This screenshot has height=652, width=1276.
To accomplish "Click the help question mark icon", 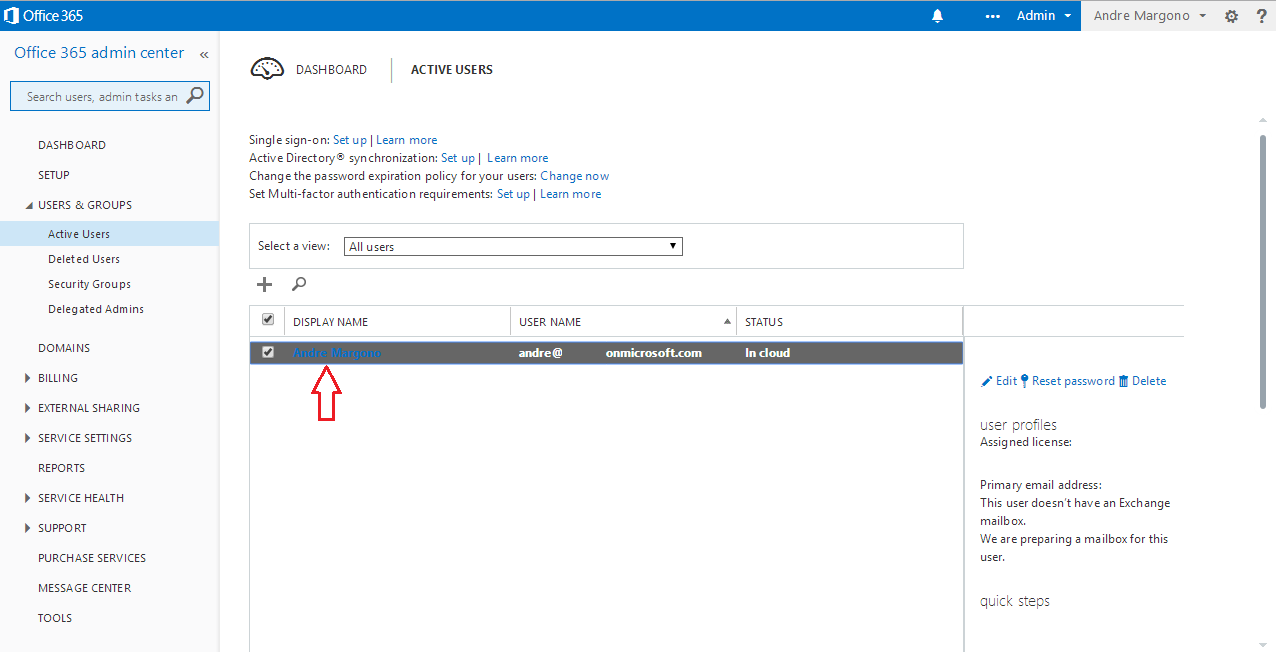I will [1260, 16].
